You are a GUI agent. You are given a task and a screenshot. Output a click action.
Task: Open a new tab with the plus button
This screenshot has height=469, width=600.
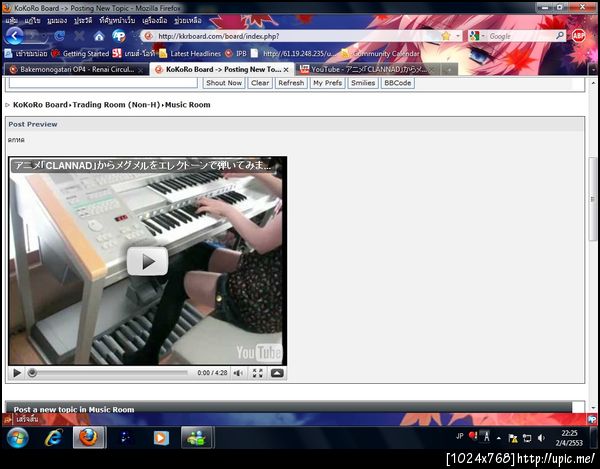pyautogui.click(x=449, y=70)
